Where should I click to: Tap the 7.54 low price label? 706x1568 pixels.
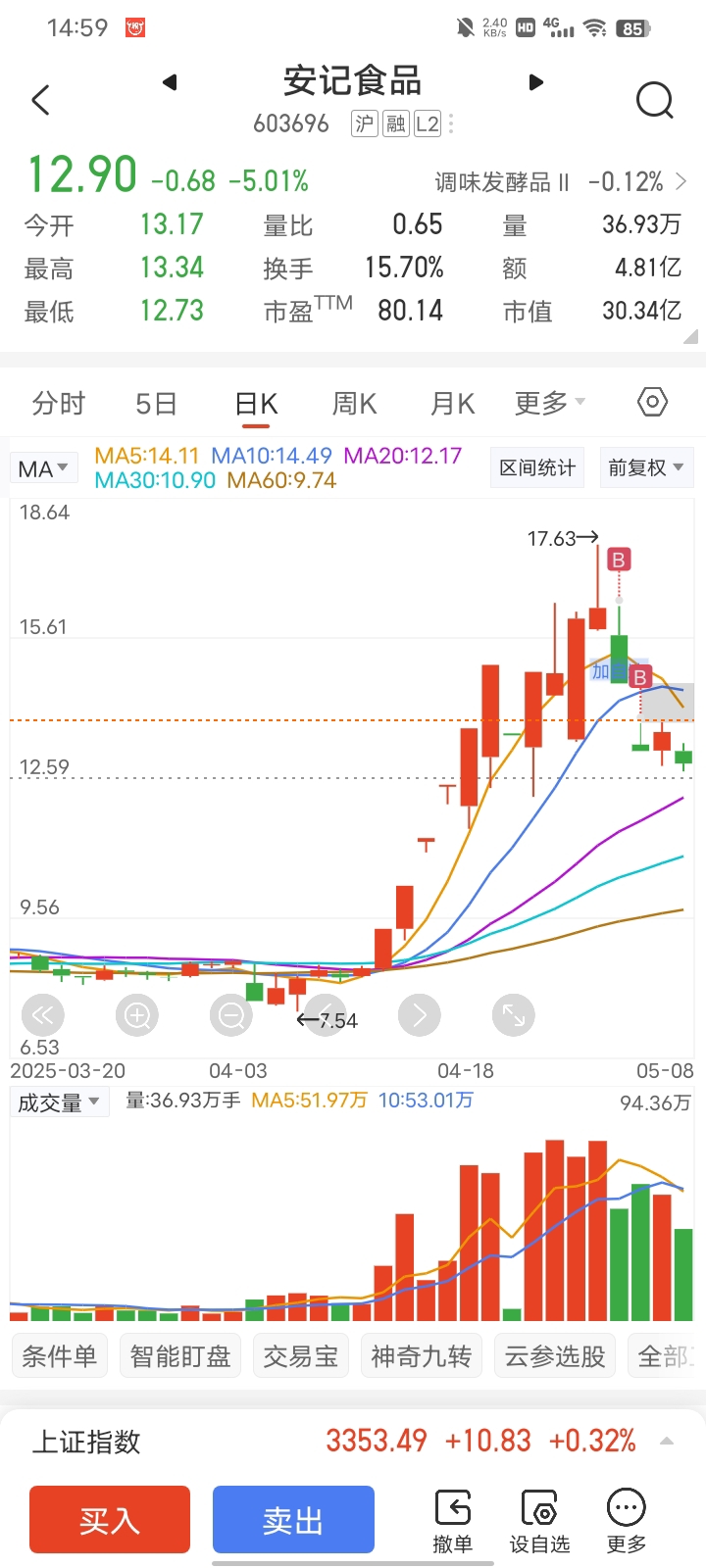click(x=339, y=1021)
